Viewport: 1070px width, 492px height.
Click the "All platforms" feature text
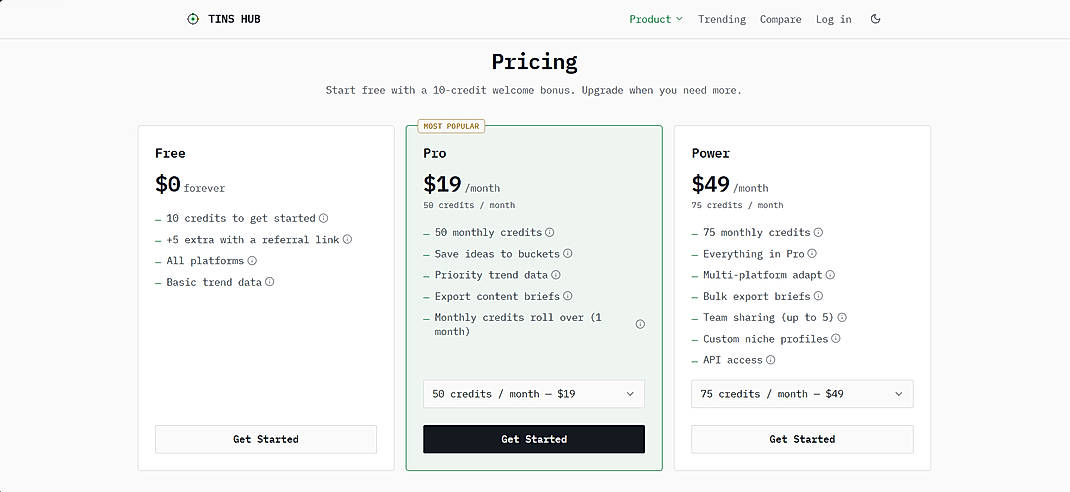(205, 261)
